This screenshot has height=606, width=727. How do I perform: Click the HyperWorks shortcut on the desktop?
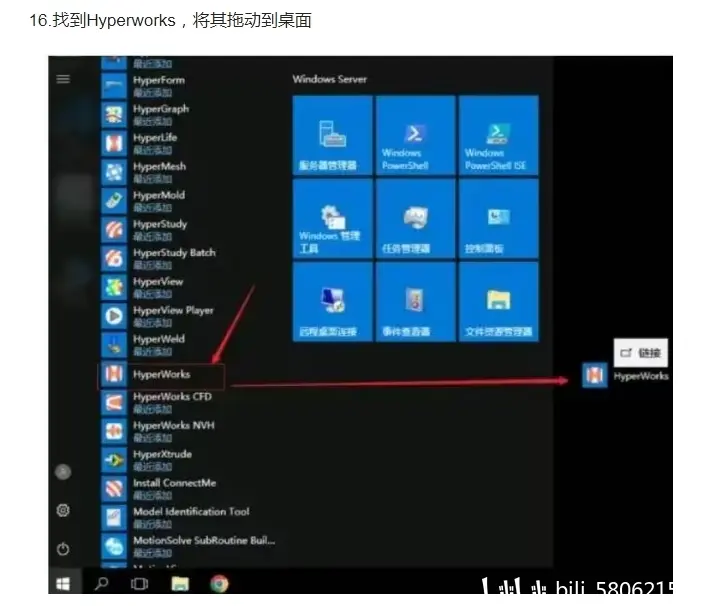click(x=595, y=375)
